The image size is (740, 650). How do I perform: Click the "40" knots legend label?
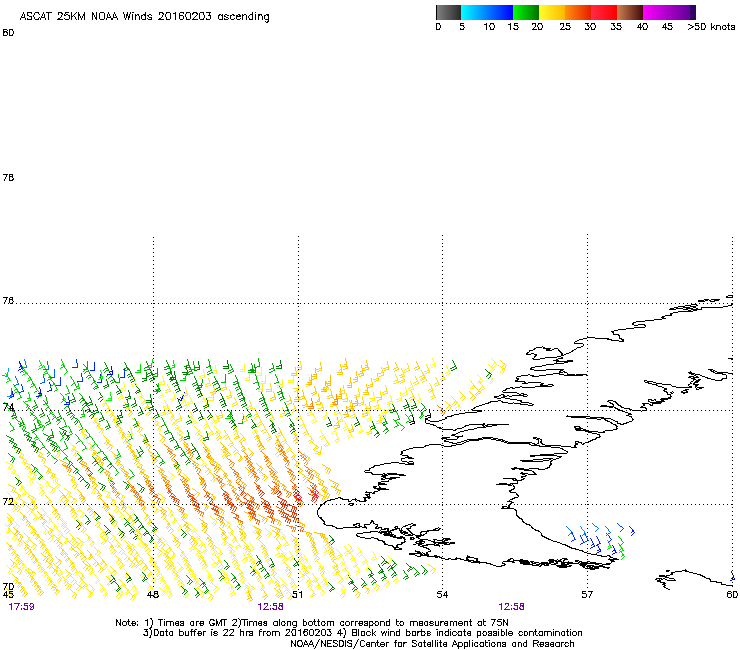(642, 27)
